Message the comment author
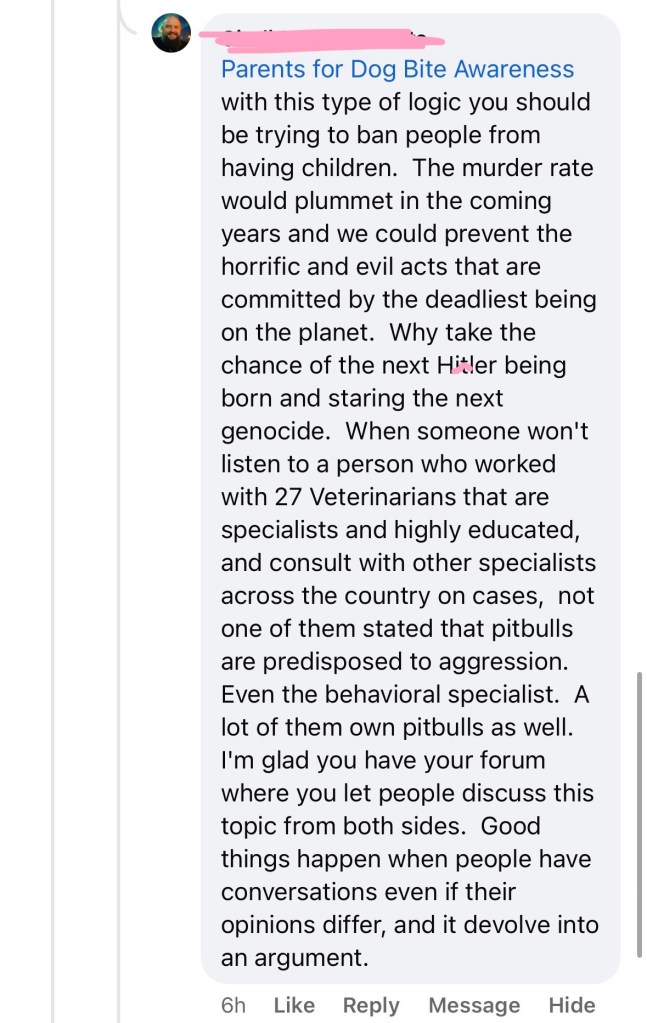The height and width of the screenshot is (1023, 647). [474, 1005]
